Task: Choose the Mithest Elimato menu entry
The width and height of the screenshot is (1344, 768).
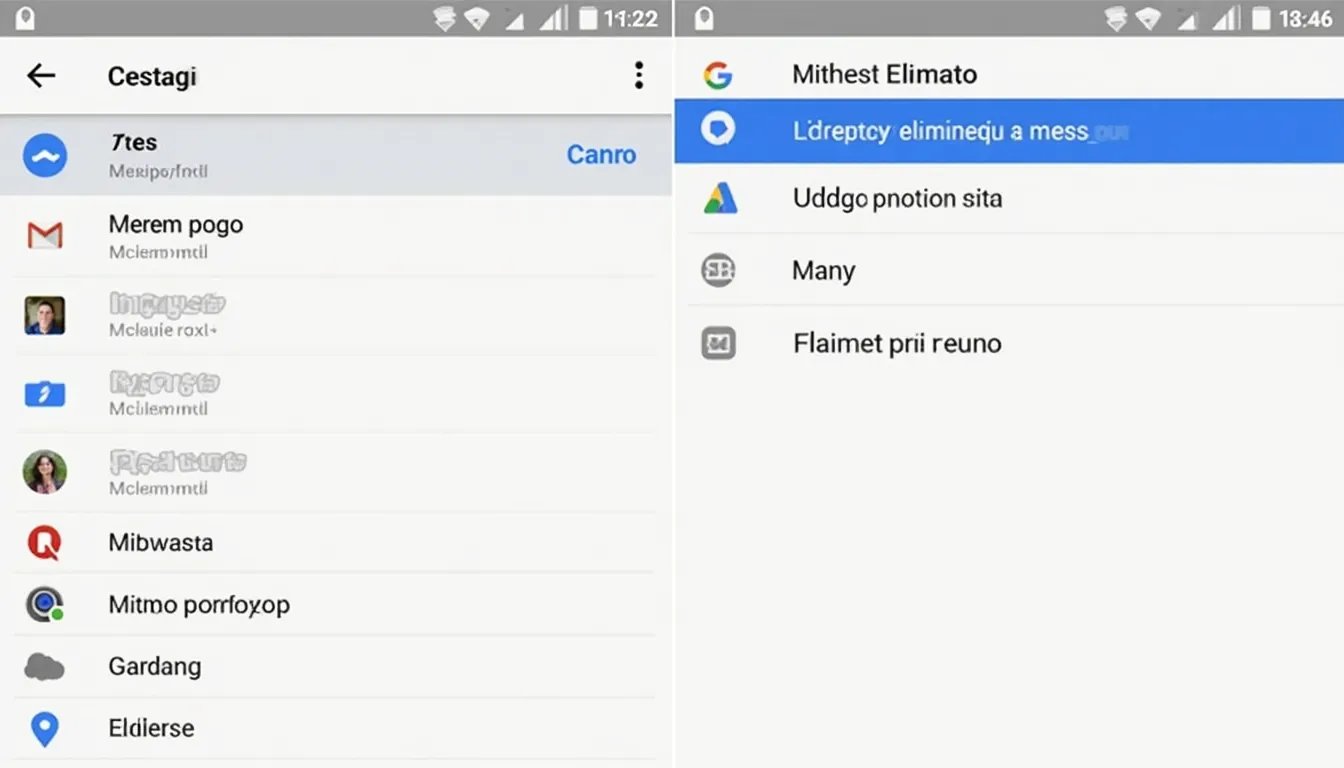Action: 884,74
